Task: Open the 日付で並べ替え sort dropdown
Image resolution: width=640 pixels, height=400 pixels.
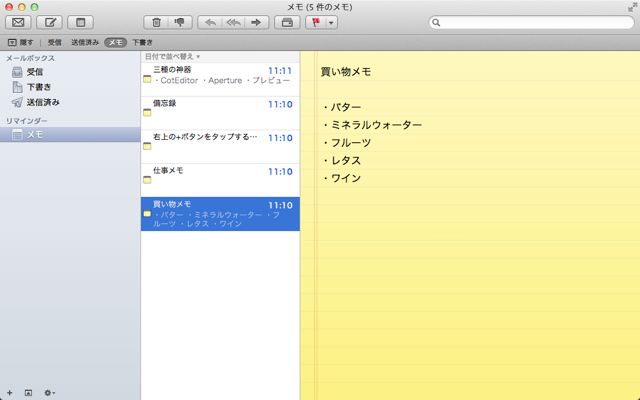Action: pyautogui.click(x=173, y=56)
